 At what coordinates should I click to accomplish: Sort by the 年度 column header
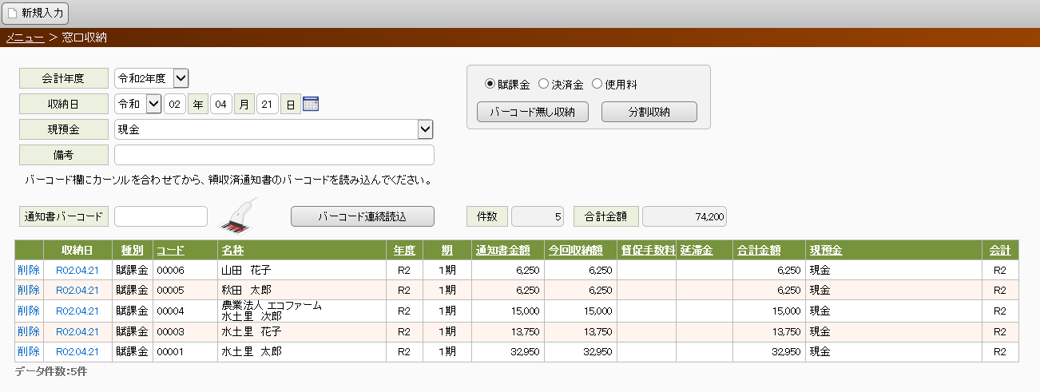404,250
